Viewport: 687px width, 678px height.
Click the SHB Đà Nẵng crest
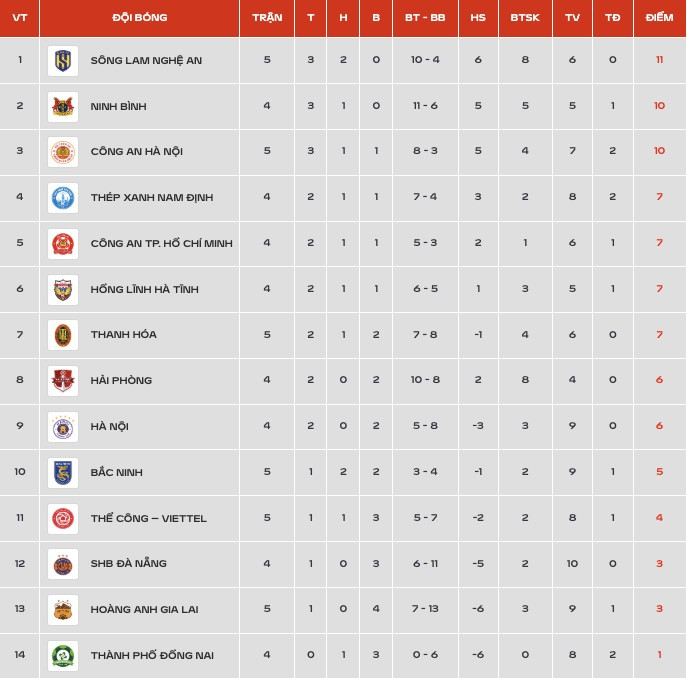(x=63, y=564)
